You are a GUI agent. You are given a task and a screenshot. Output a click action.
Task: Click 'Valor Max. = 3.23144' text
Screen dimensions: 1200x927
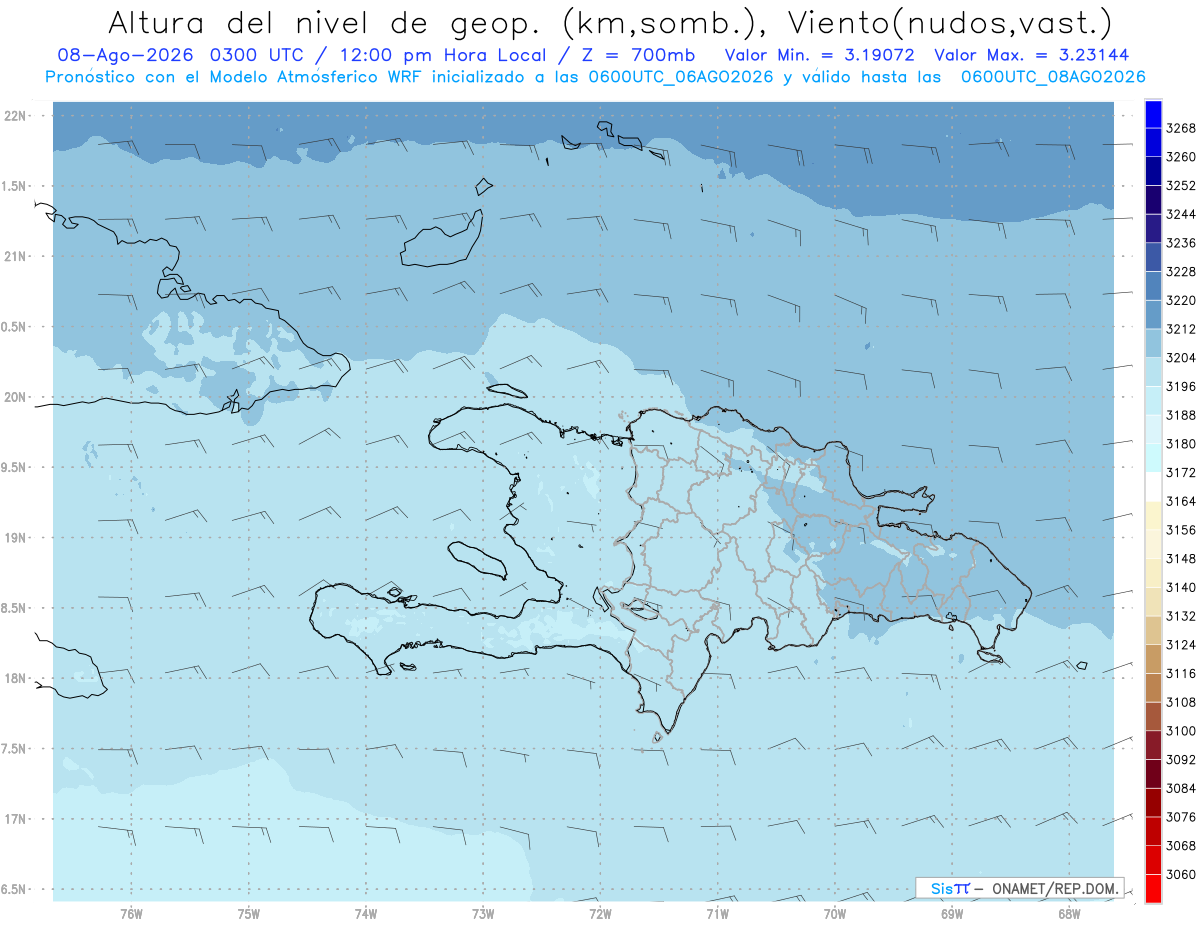(x=1031, y=56)
